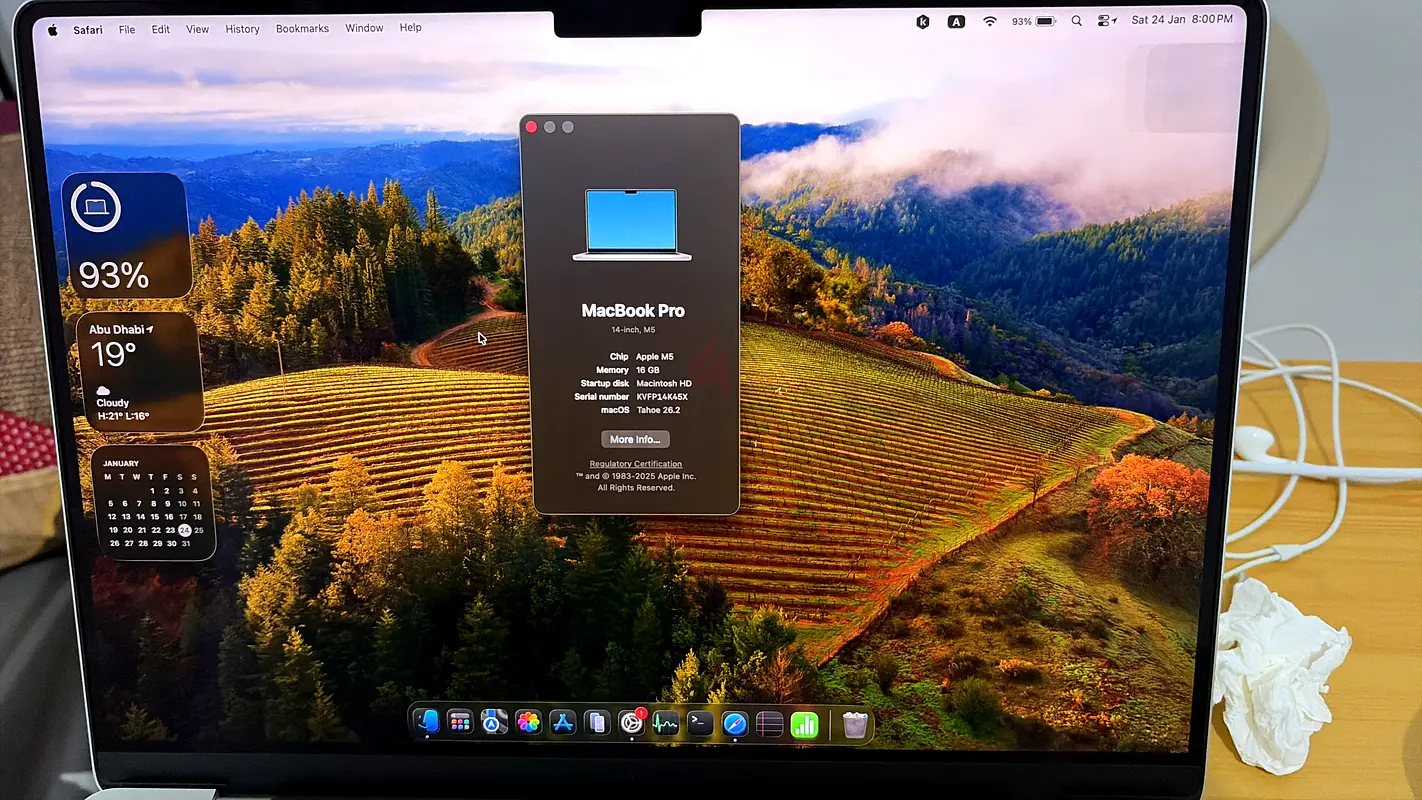Open Finder from the dock

(427, 722)
